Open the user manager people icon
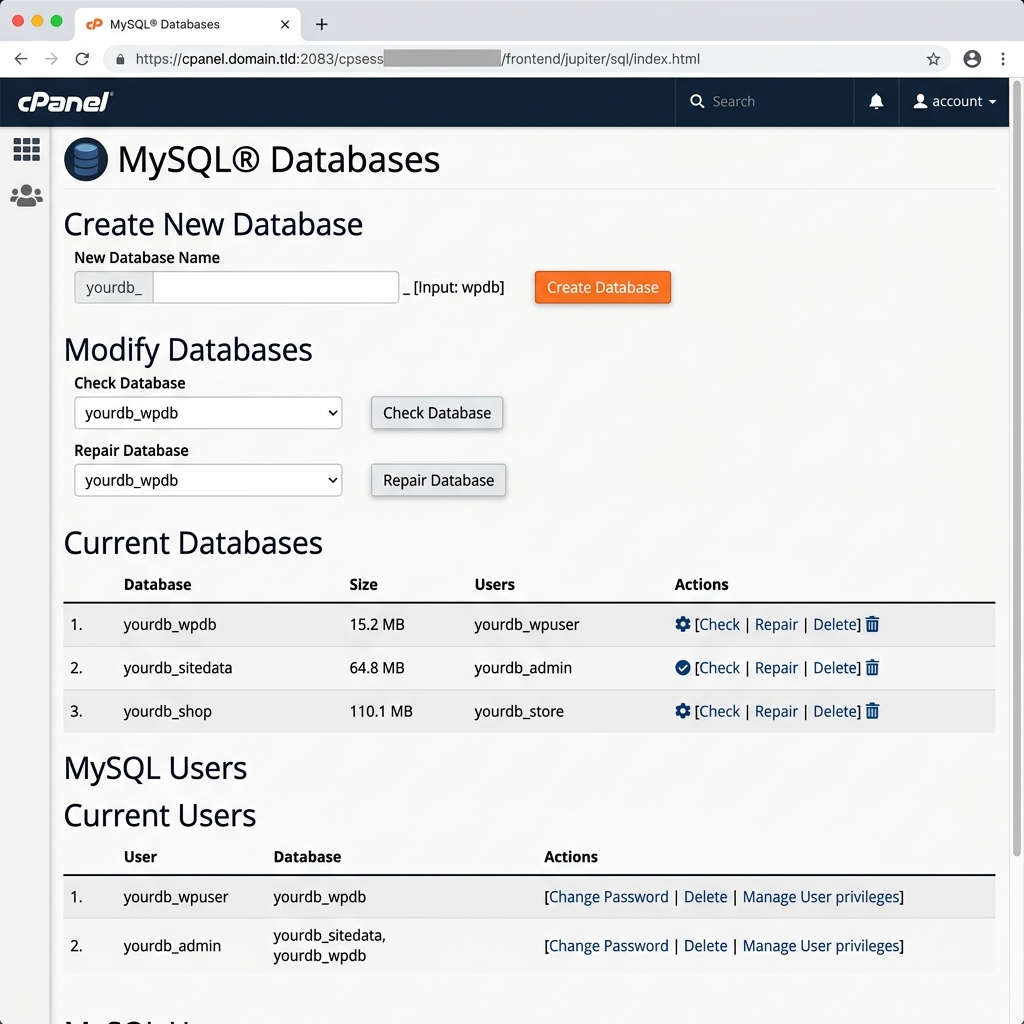The image size is (1024, 1024). pyautogui.click(x=26, y=195)
